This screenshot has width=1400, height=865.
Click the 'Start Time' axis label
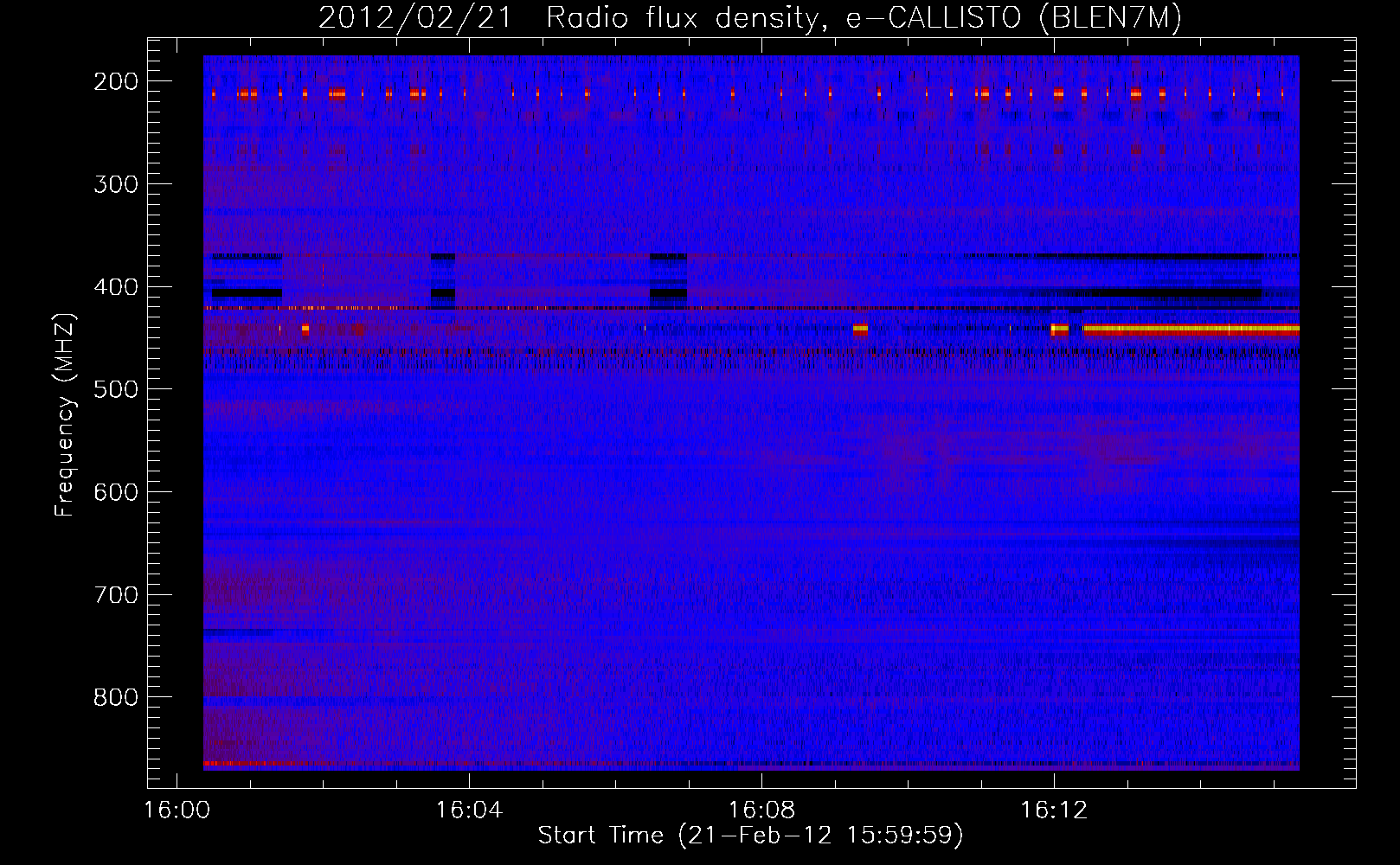coord(750,836)
